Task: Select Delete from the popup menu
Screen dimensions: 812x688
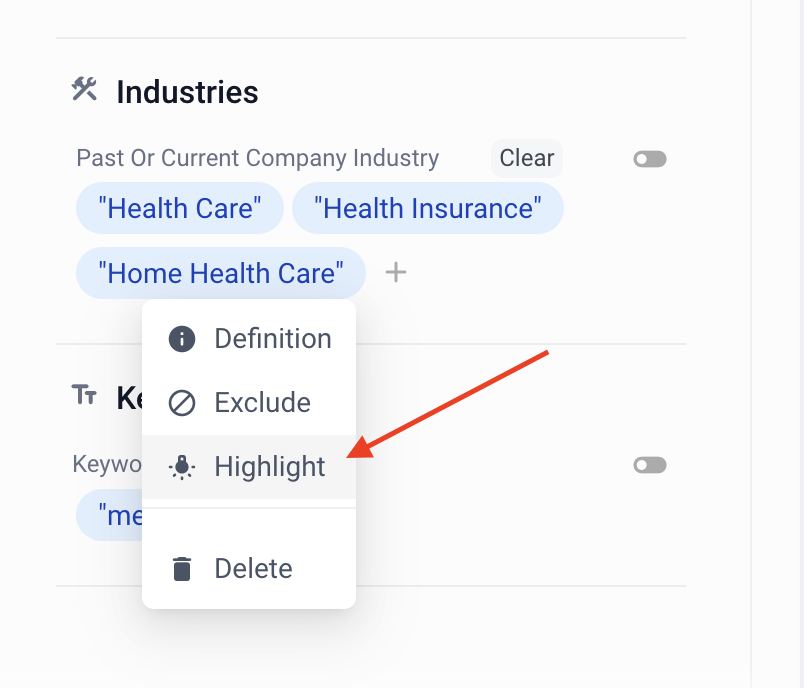Action: pos(253,569)
